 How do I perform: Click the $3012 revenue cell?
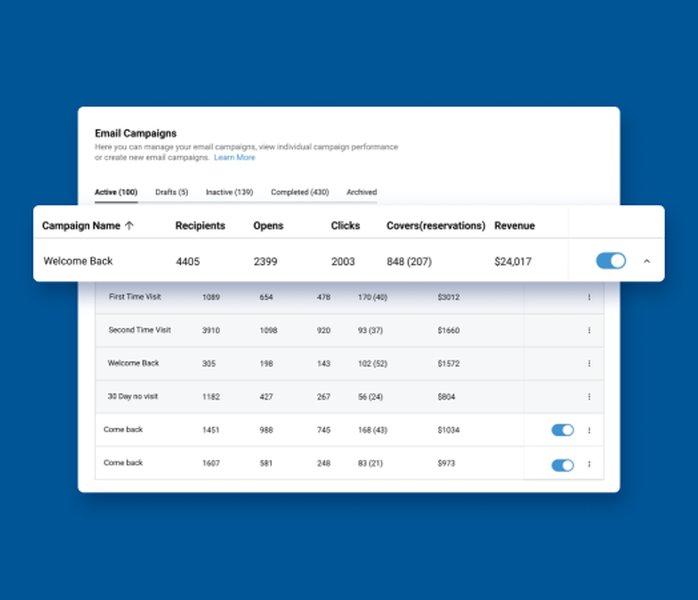click(x=448, y=297)
